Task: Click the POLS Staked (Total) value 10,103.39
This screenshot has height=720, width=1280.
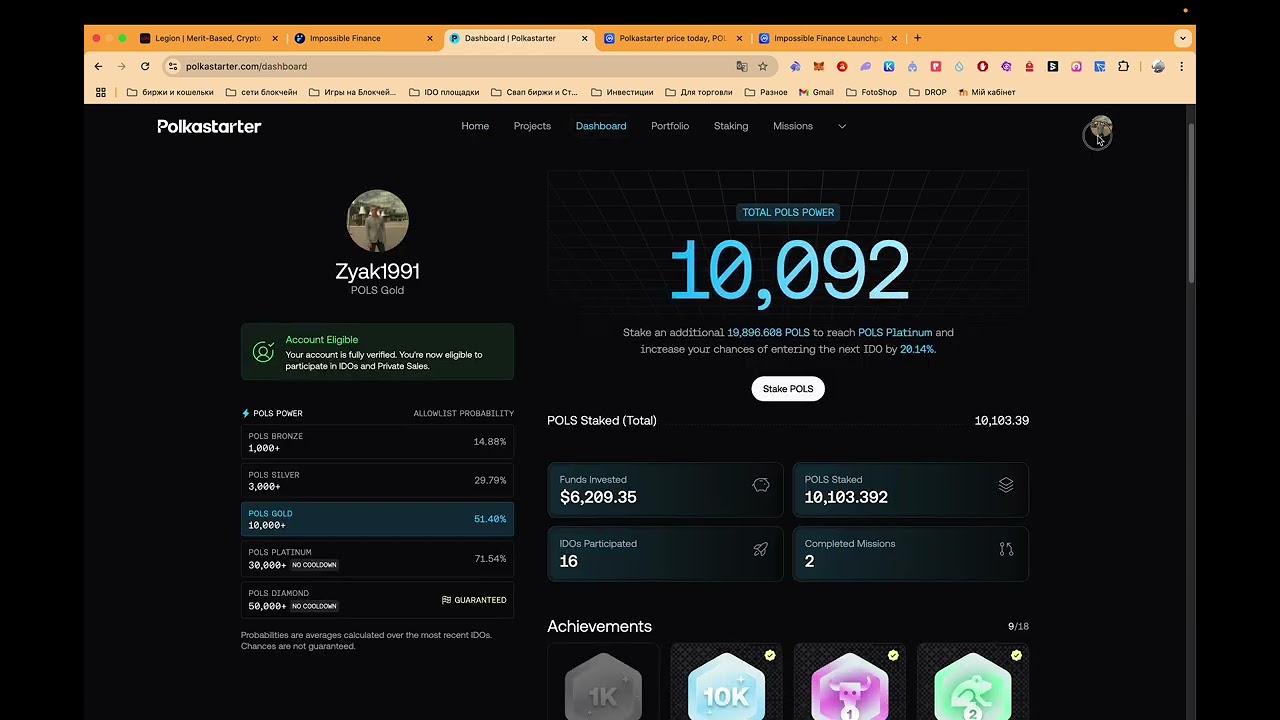Action: point(1001,421)
